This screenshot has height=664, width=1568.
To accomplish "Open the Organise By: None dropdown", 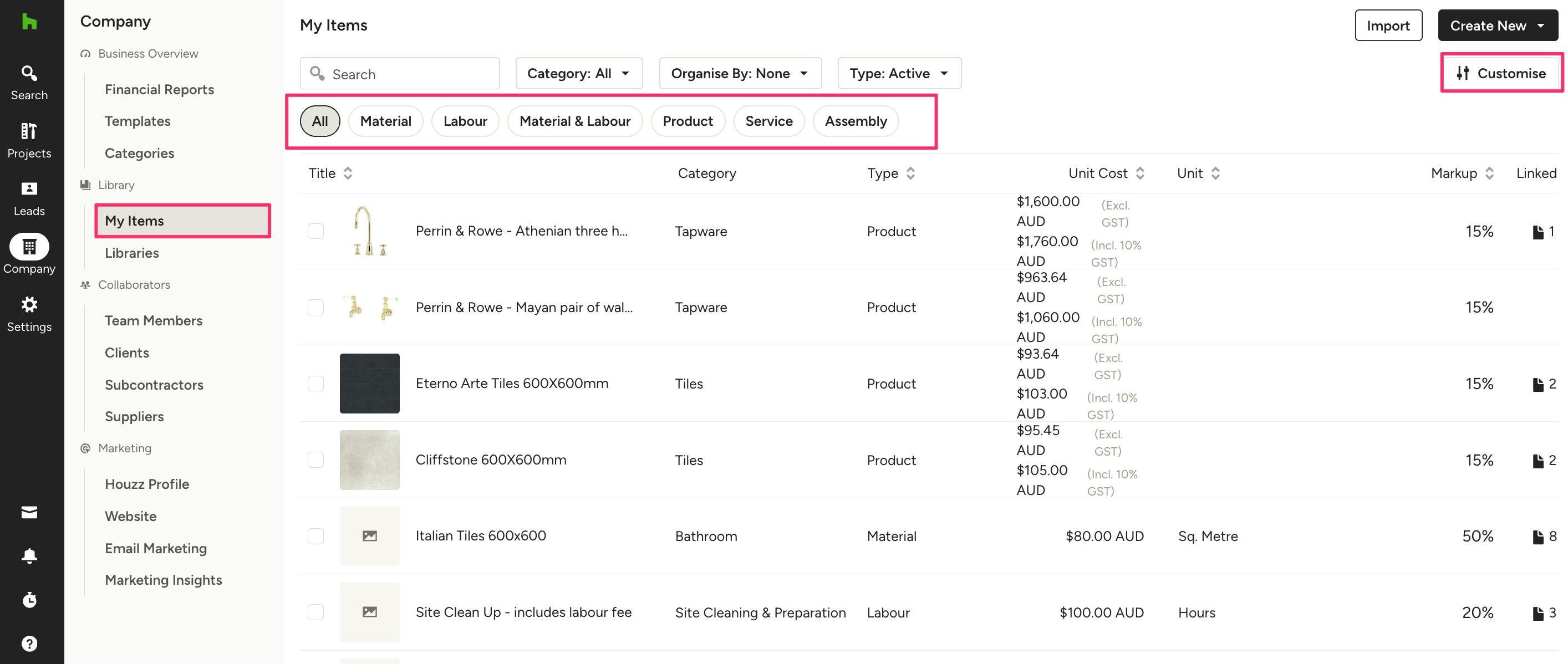I will click(740, 74).
